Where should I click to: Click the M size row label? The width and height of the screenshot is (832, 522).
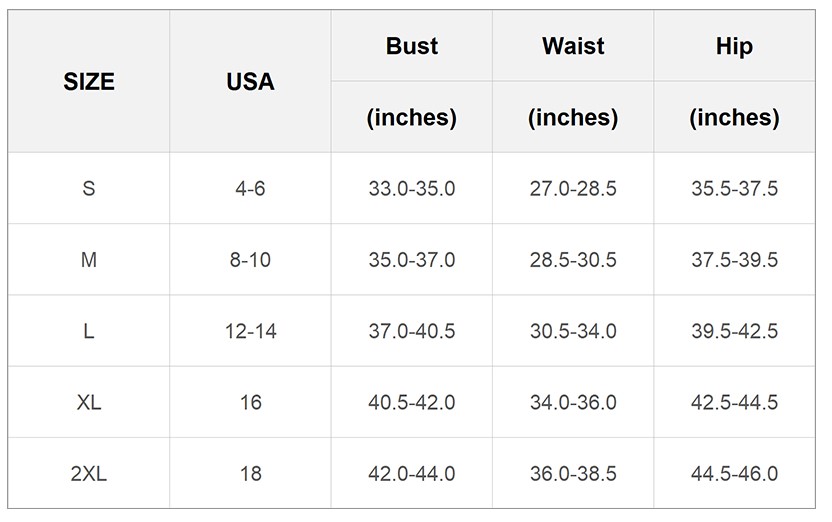pos(89,260)
